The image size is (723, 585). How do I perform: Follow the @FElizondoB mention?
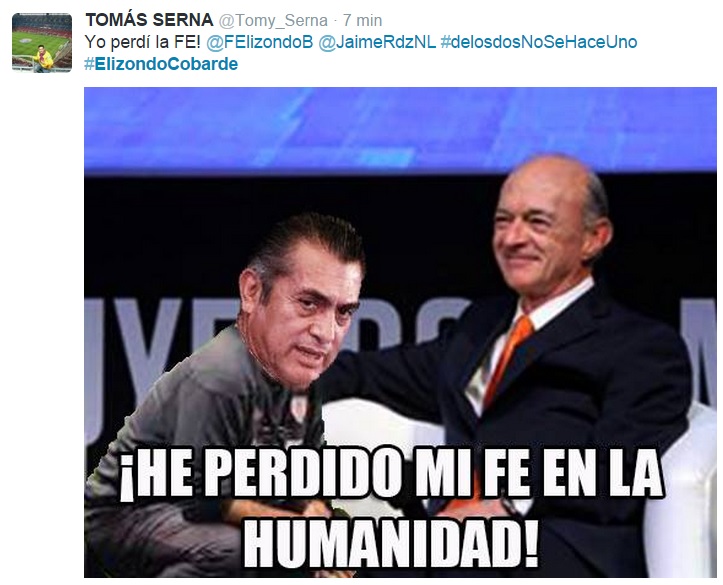[x=260, y=42]
